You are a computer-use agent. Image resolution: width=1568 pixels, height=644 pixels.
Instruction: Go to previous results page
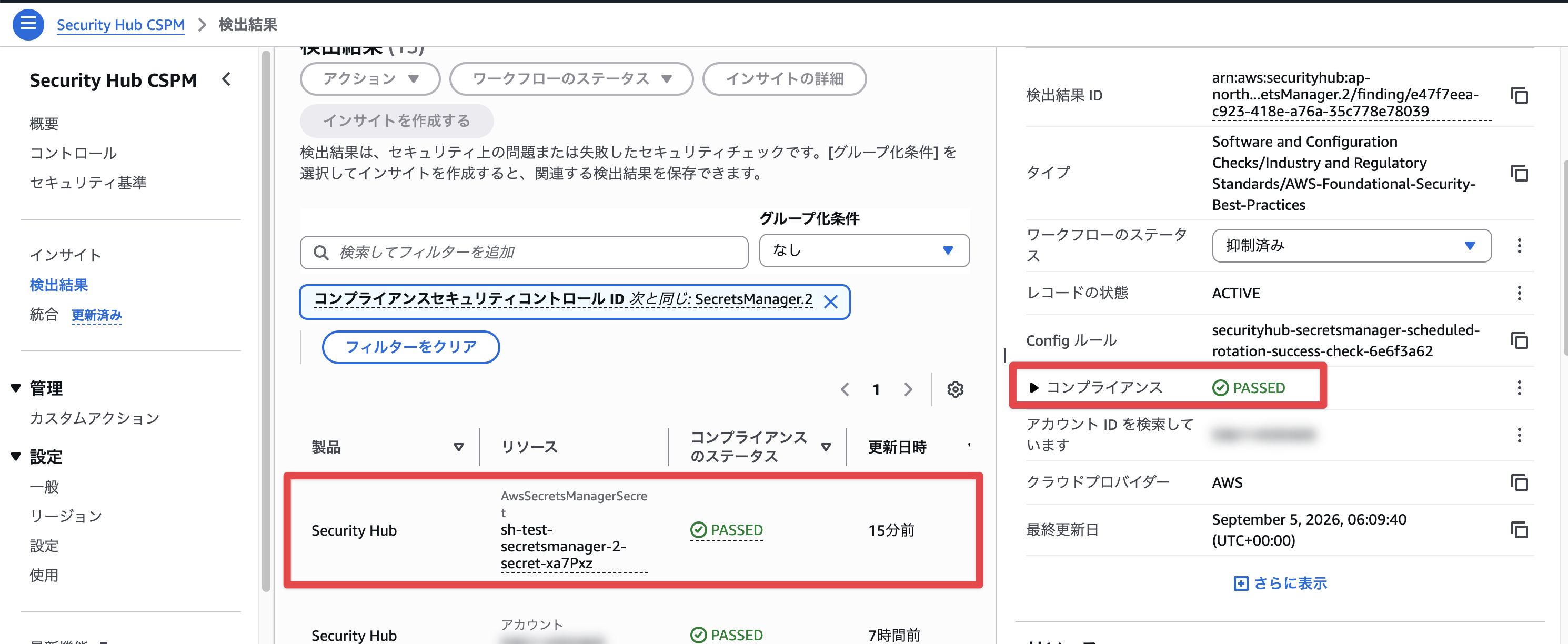(x=845, y=389)
